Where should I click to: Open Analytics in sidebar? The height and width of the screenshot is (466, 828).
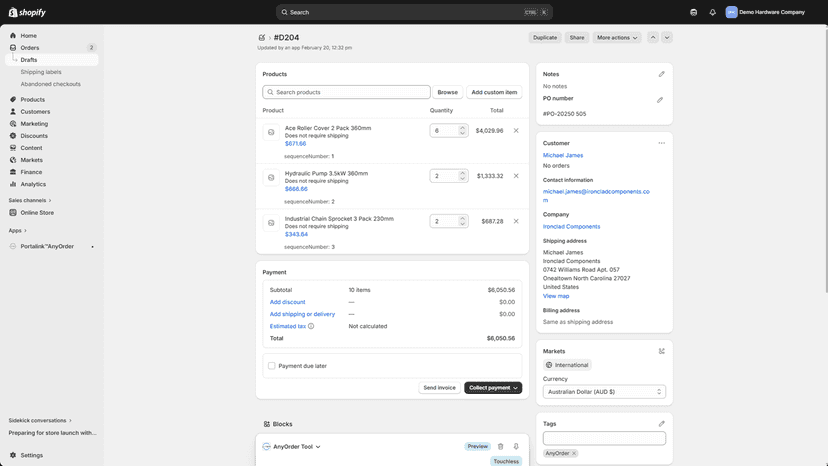pos(33,184)
